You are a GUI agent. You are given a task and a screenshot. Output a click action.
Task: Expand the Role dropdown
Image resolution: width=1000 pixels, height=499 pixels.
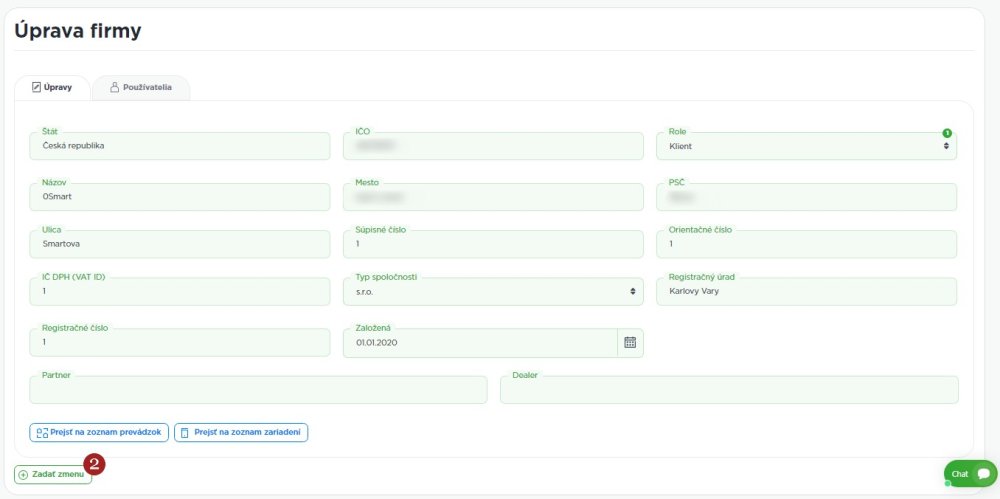pyautogui.click(x=806, y=146)
